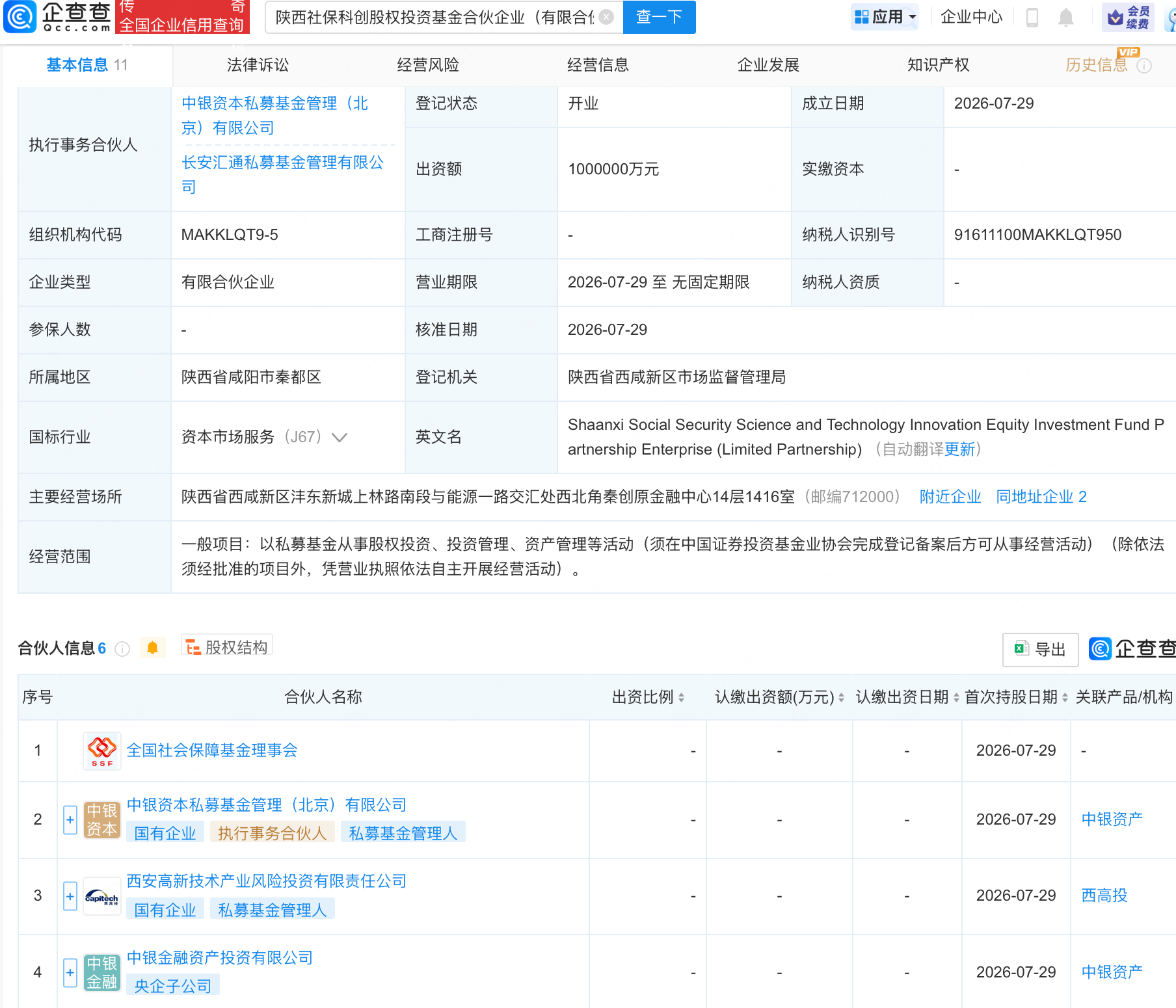Open 企业中心 in the header
The image size is (1176, 1008).
[972, 17]
